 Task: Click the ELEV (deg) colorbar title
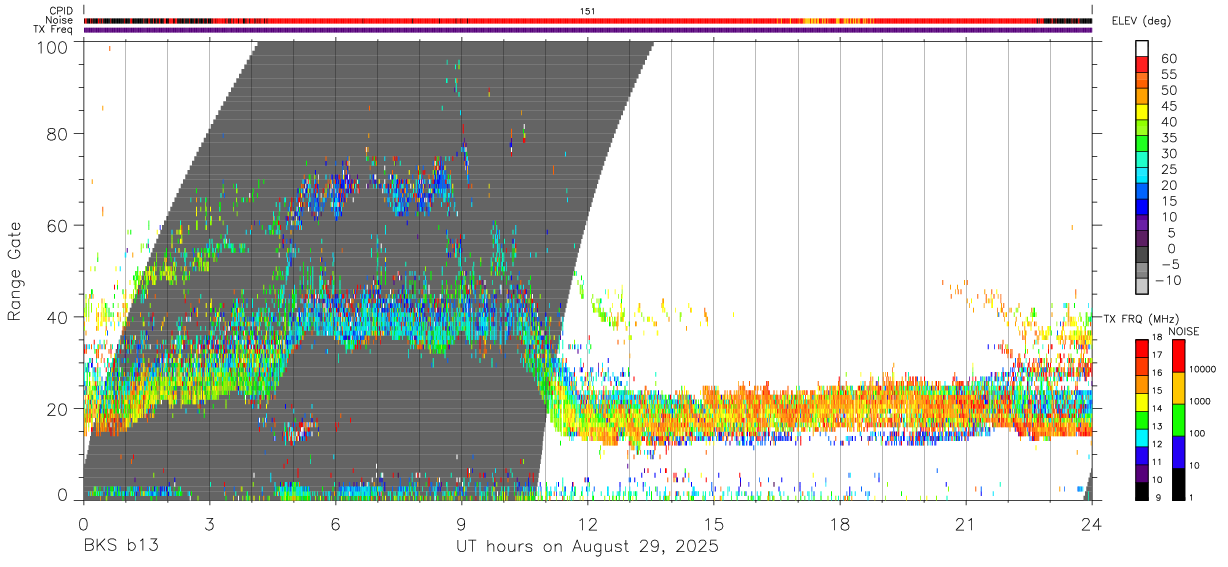(1141, 21)
